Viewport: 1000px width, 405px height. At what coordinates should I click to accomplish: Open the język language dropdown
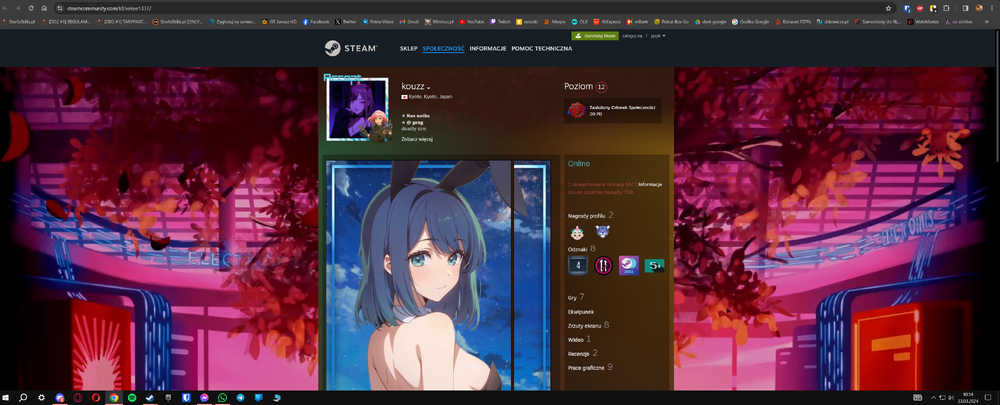point(658,36)
